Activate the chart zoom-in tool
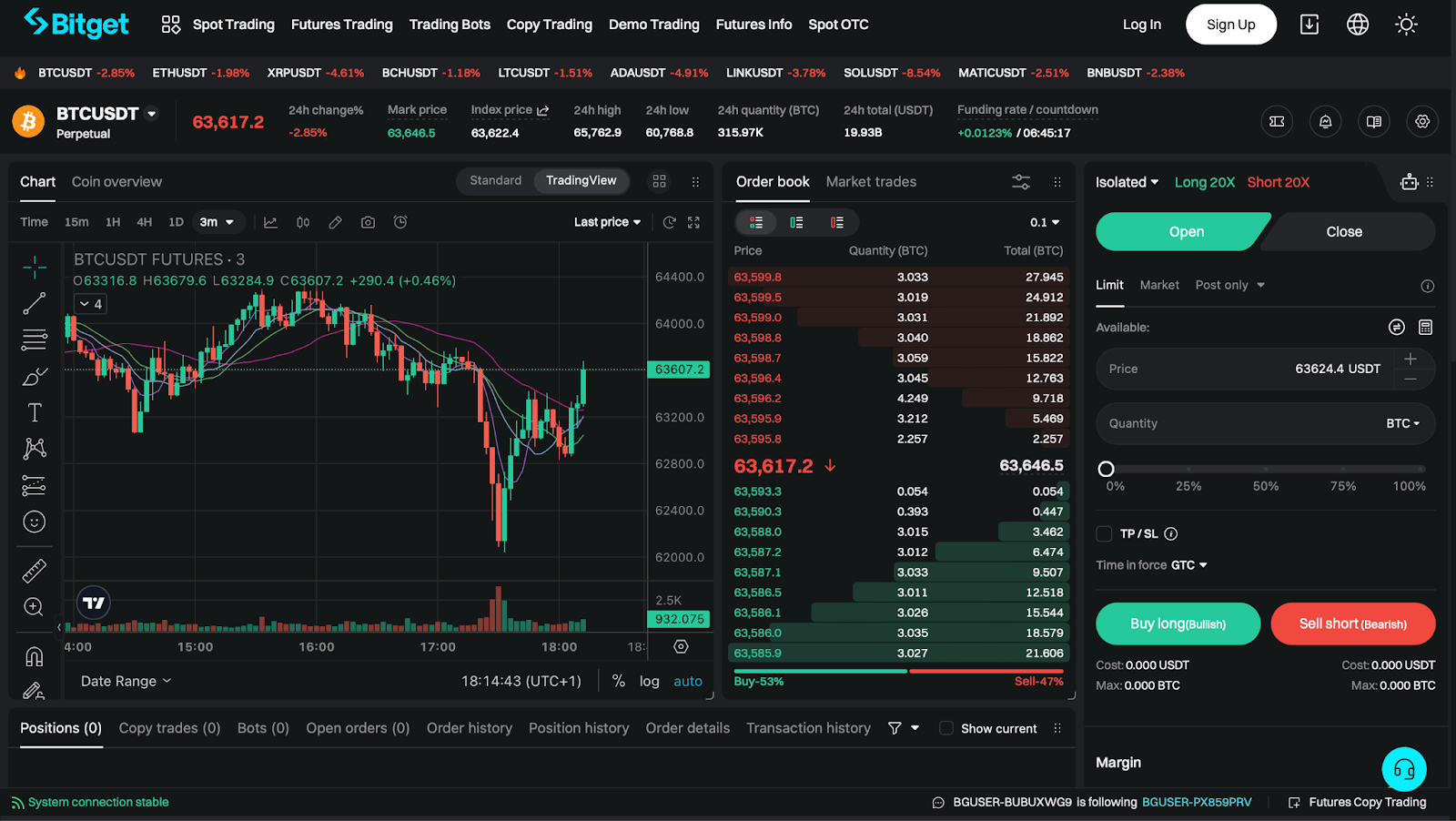 point(34,607)
